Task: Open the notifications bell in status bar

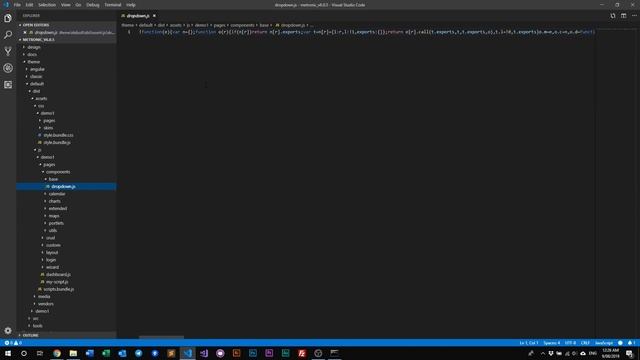Action: coord(631,343)
